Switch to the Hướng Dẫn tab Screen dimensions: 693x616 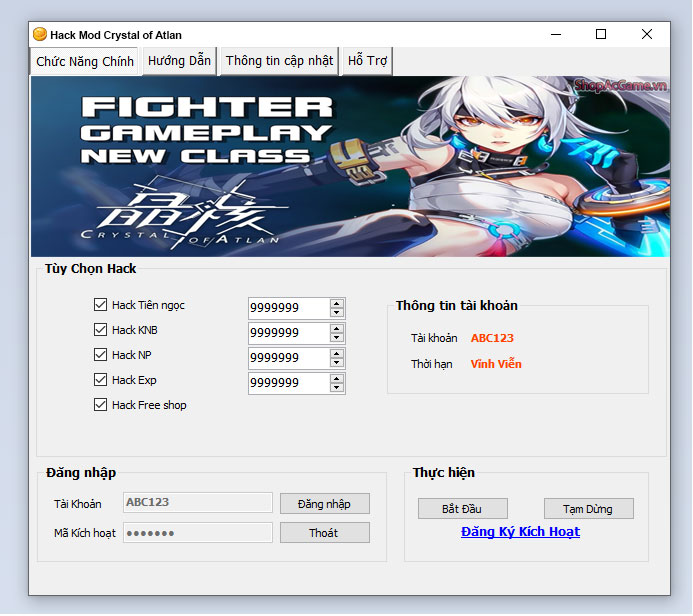click(179, 61)
